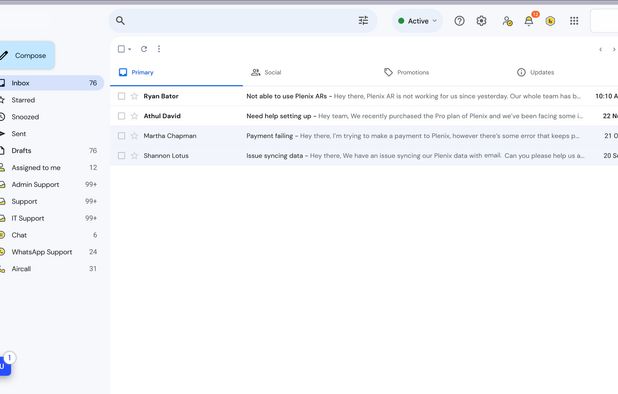Star the Shannon Lotus email
This screenshot has height=394, width=618.
click(x=134, y=156)
